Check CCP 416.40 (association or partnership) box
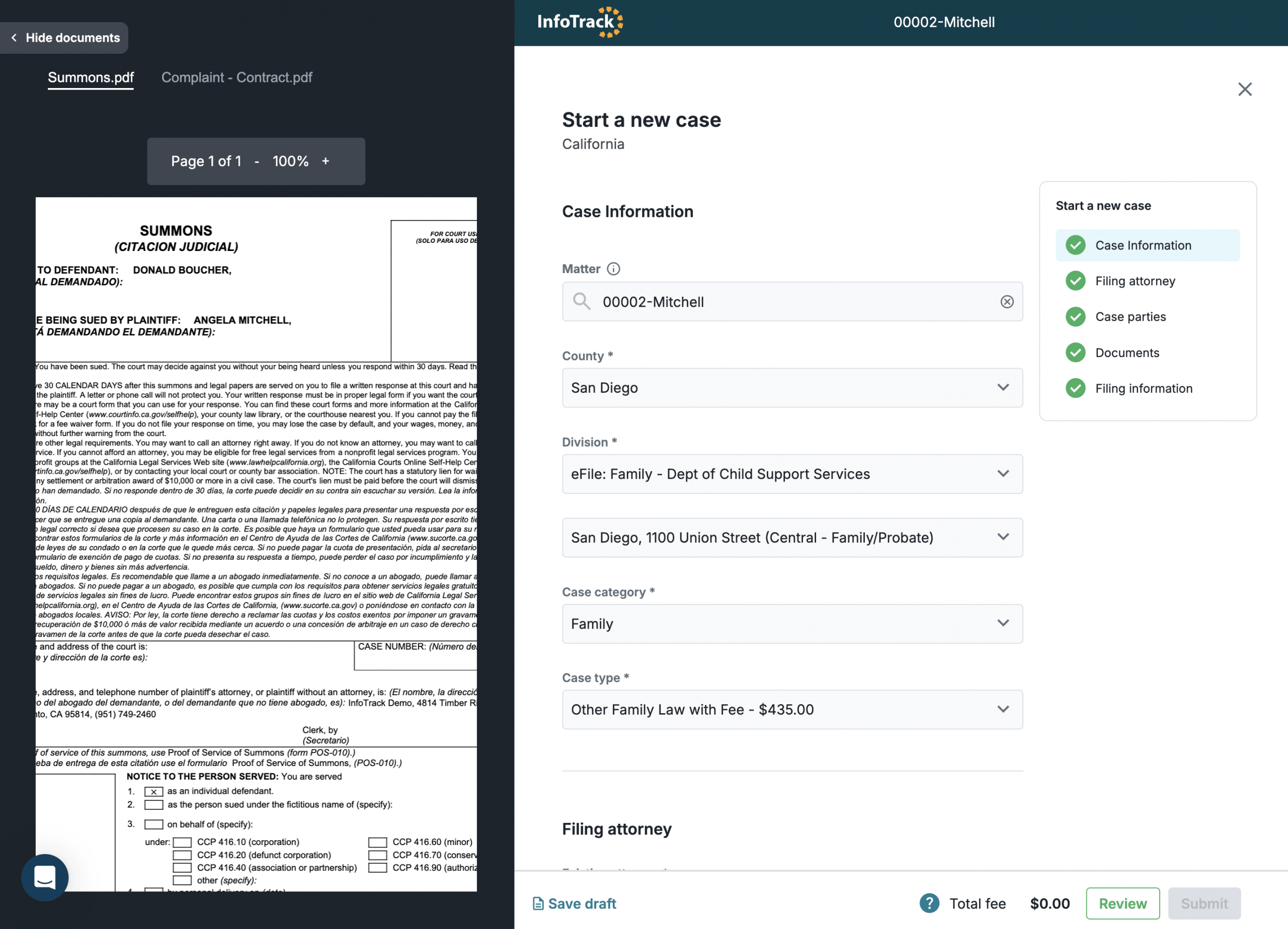1288x929 pixels. (182, 868)
